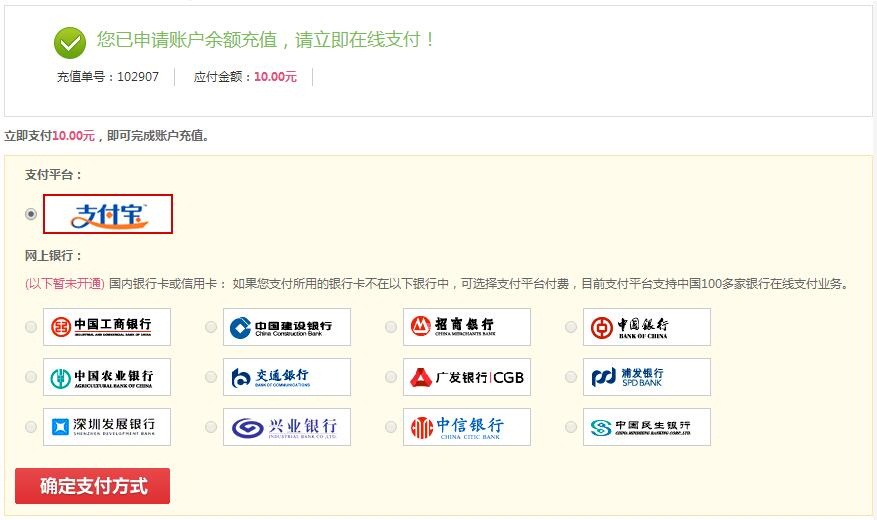This screenshot has width=877, height=520.
Task: Click the 网上银行 section label
Action: pos(54,256)
